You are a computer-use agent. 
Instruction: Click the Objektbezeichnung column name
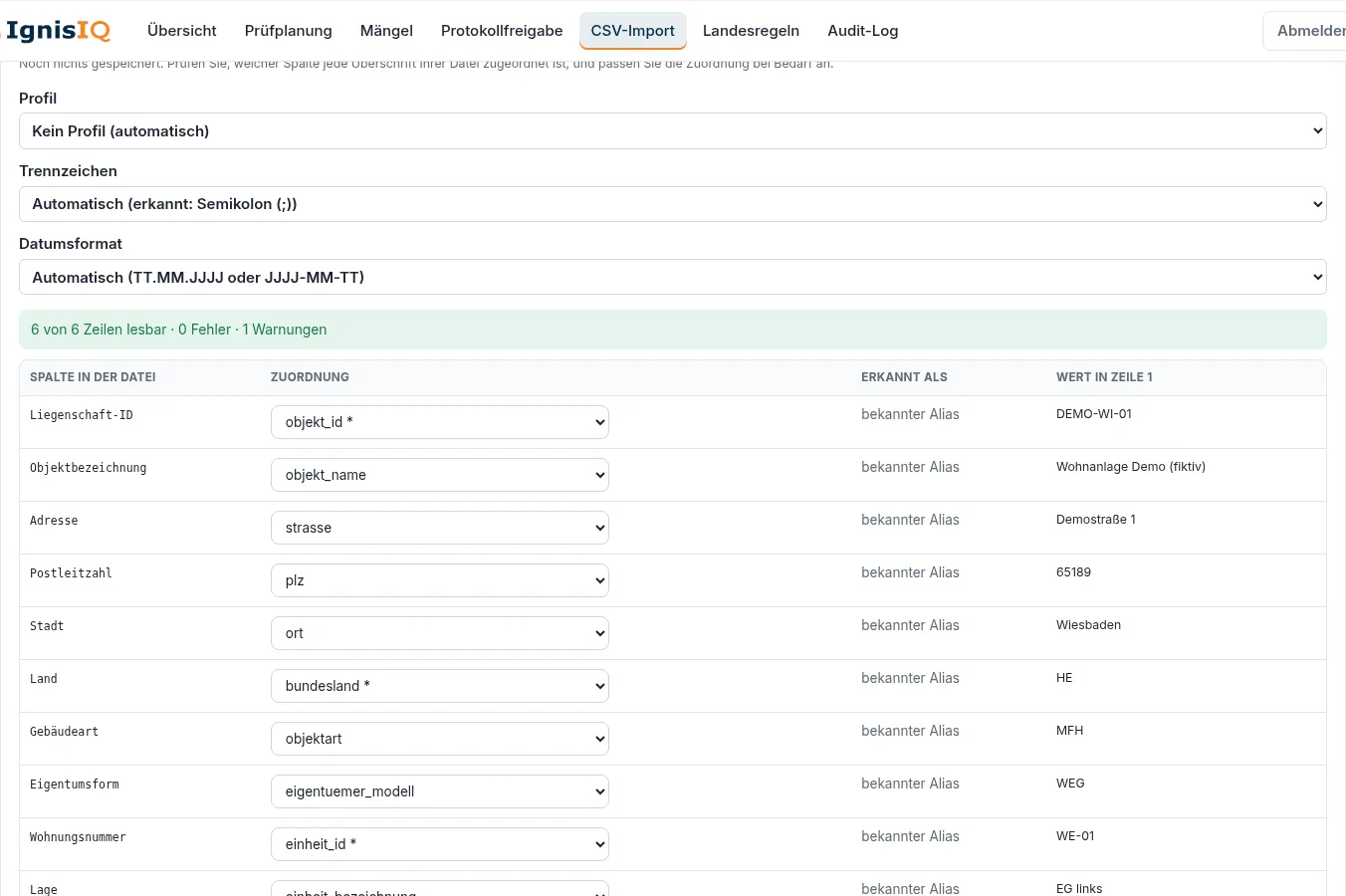(88, 468)
